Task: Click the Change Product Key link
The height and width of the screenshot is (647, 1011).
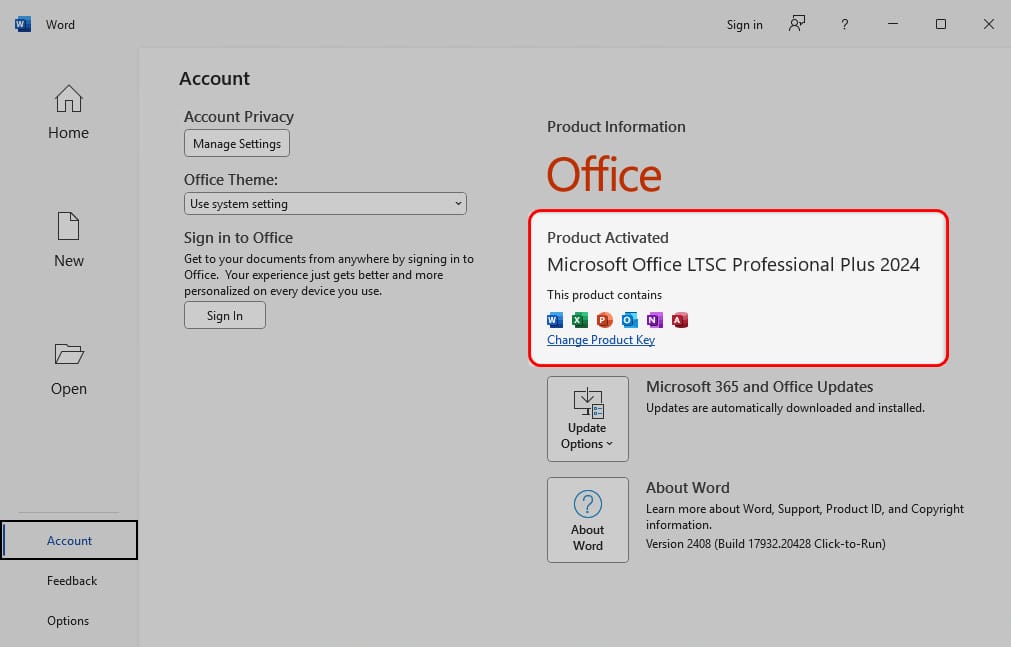Action: [x=601, y=340]
